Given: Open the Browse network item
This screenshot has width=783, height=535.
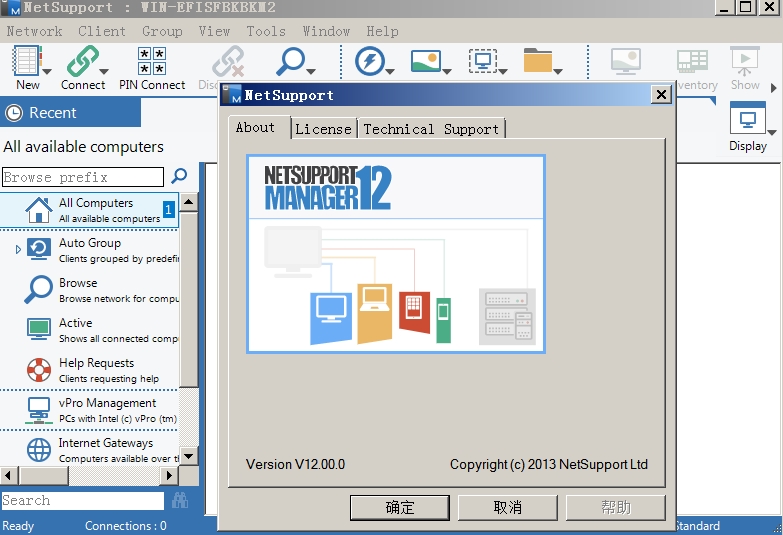Looking at the screenshot, I should (x=89, y=290).
